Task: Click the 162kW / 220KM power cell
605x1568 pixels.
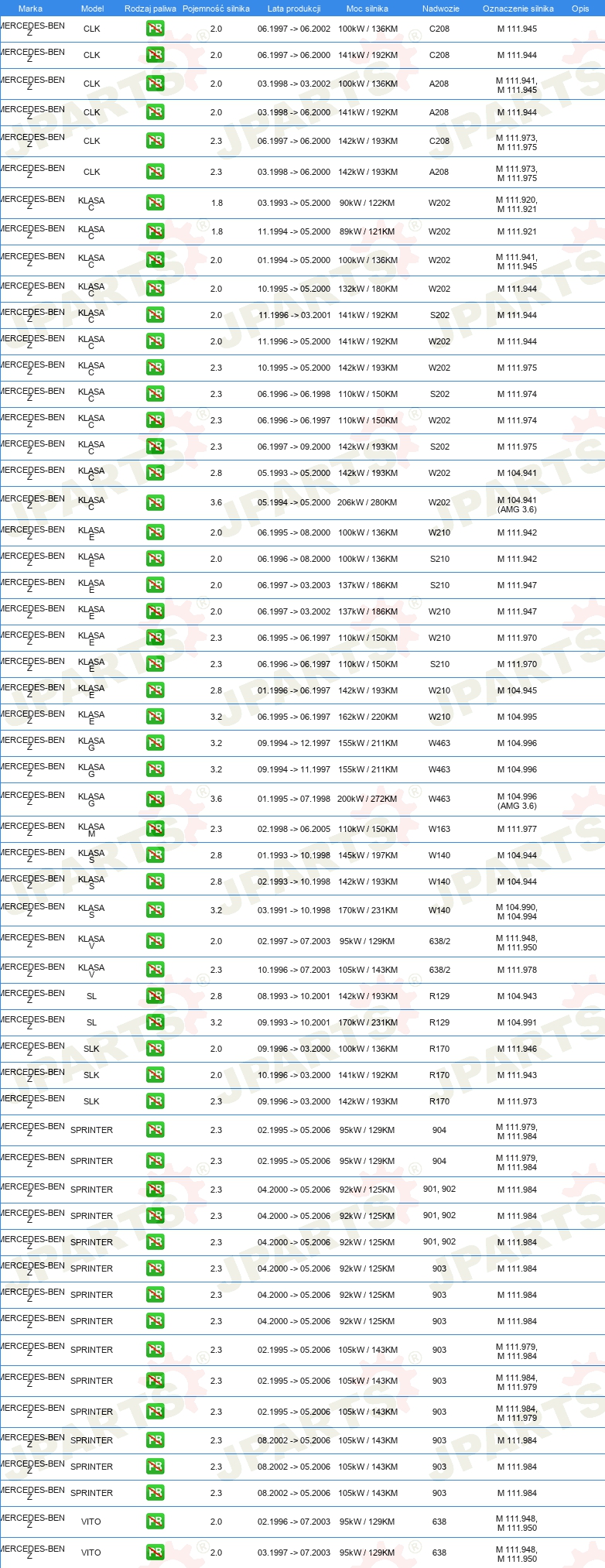Action: 367,717
